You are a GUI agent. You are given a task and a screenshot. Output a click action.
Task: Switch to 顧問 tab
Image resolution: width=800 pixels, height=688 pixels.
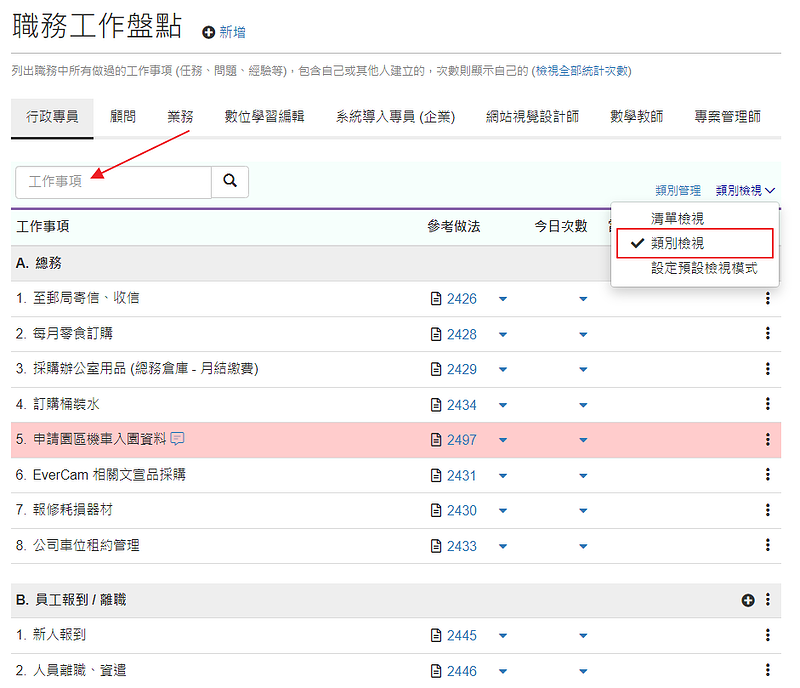(123, 117)
